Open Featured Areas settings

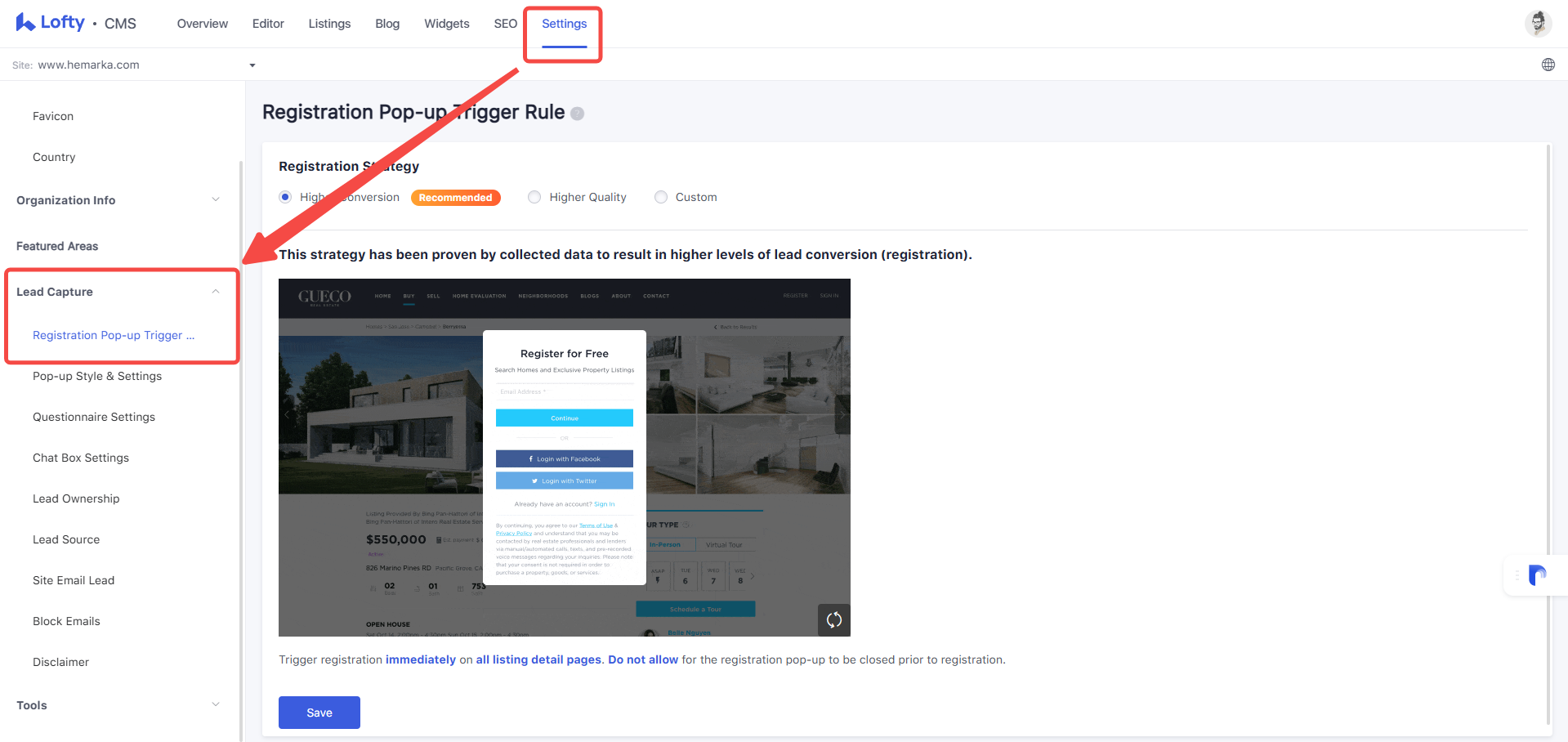pyautogui.click(x=57, y=246)
